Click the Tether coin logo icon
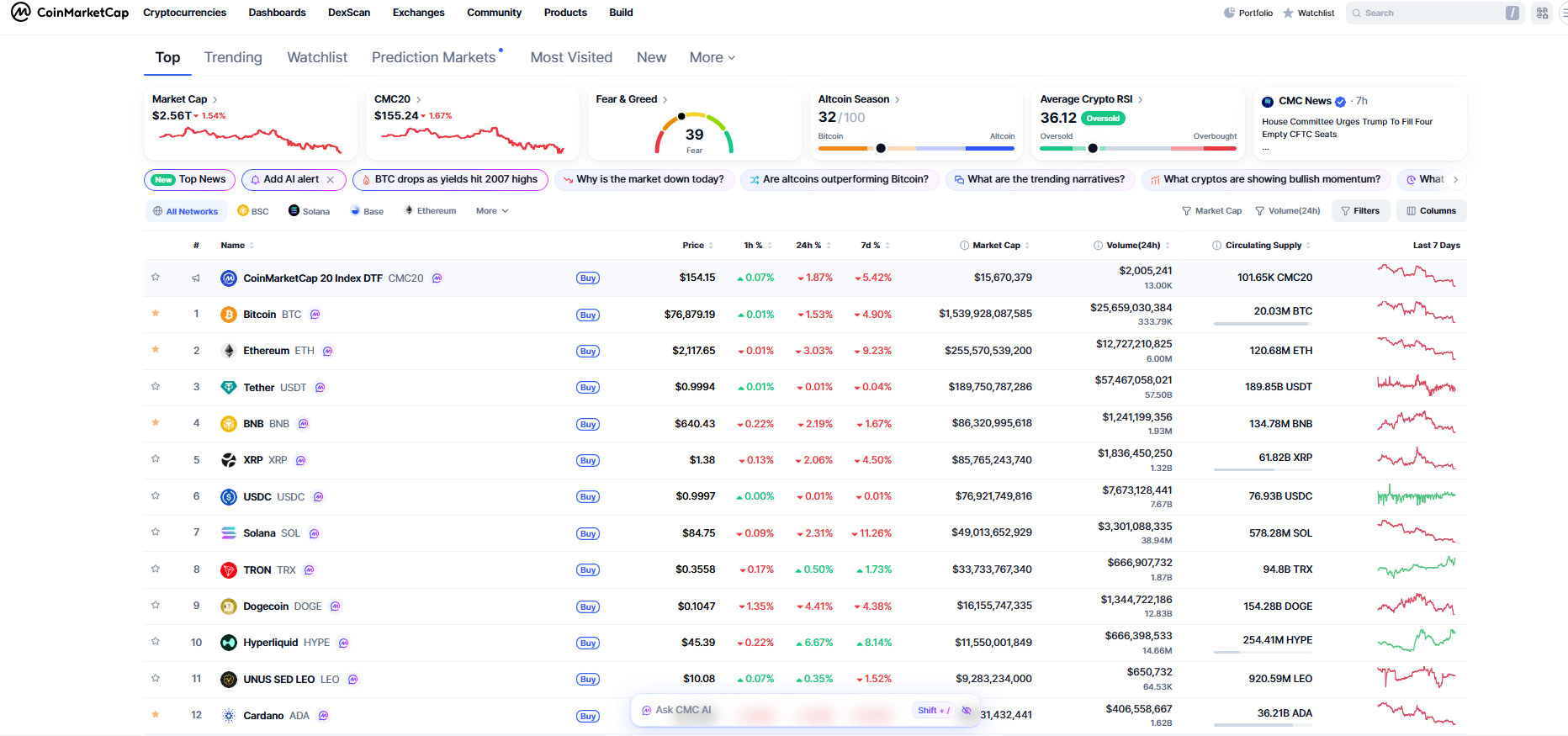 click(229, 388)
